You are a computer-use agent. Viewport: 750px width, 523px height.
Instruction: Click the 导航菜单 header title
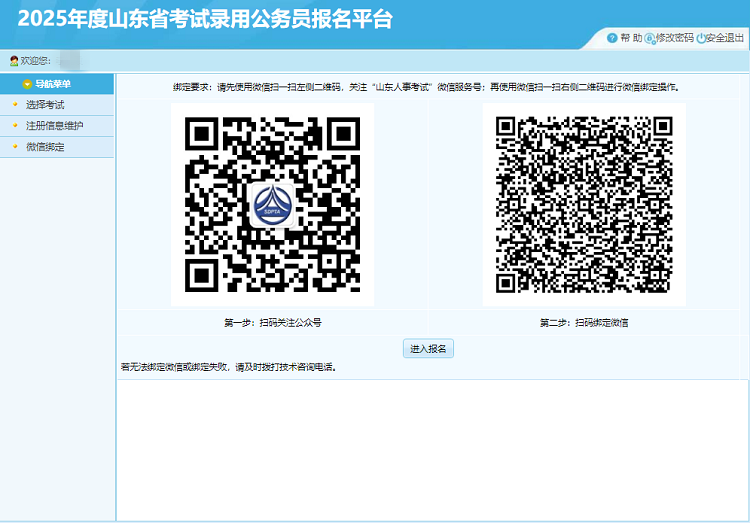pos(53,84)
